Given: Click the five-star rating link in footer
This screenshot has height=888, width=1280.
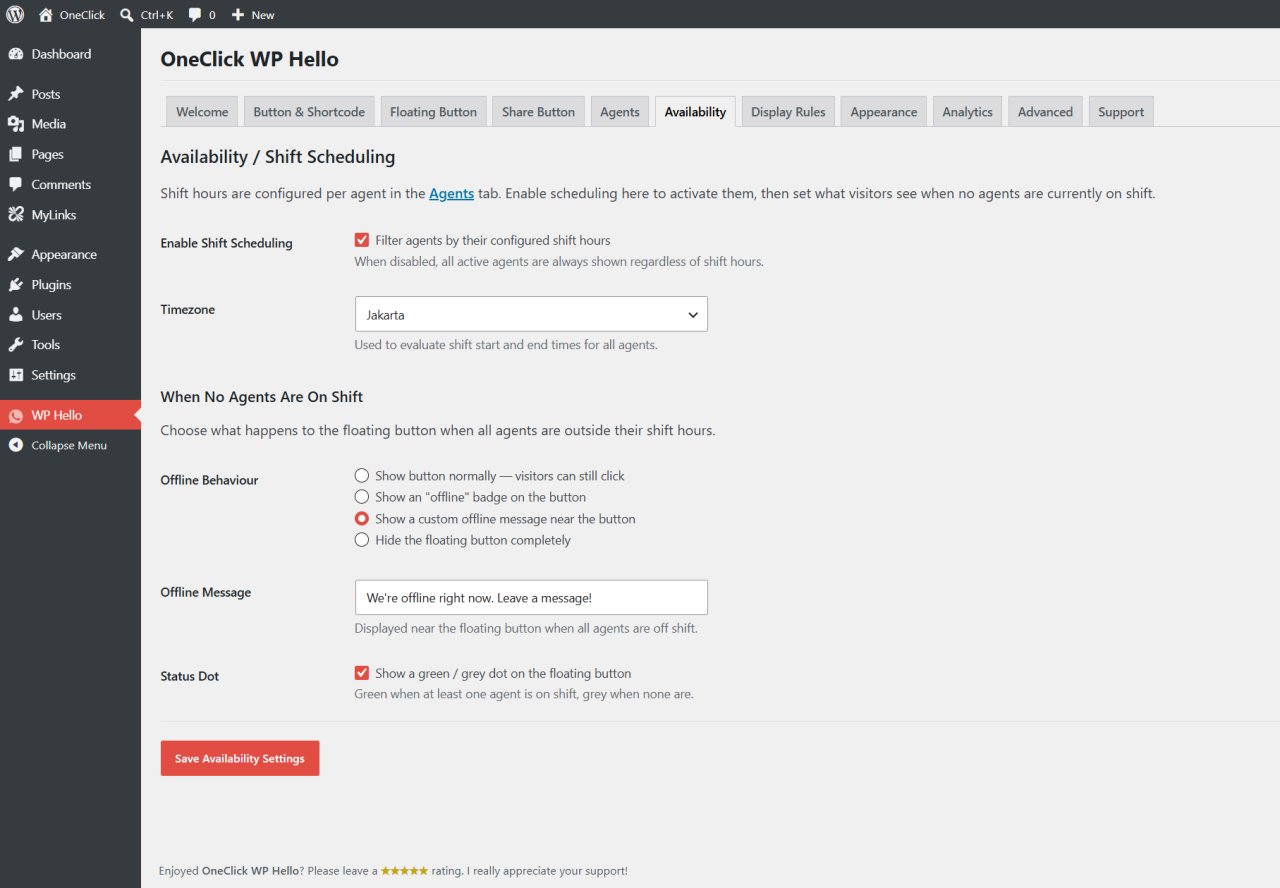Looking at the screenshot, I should 405,871.
